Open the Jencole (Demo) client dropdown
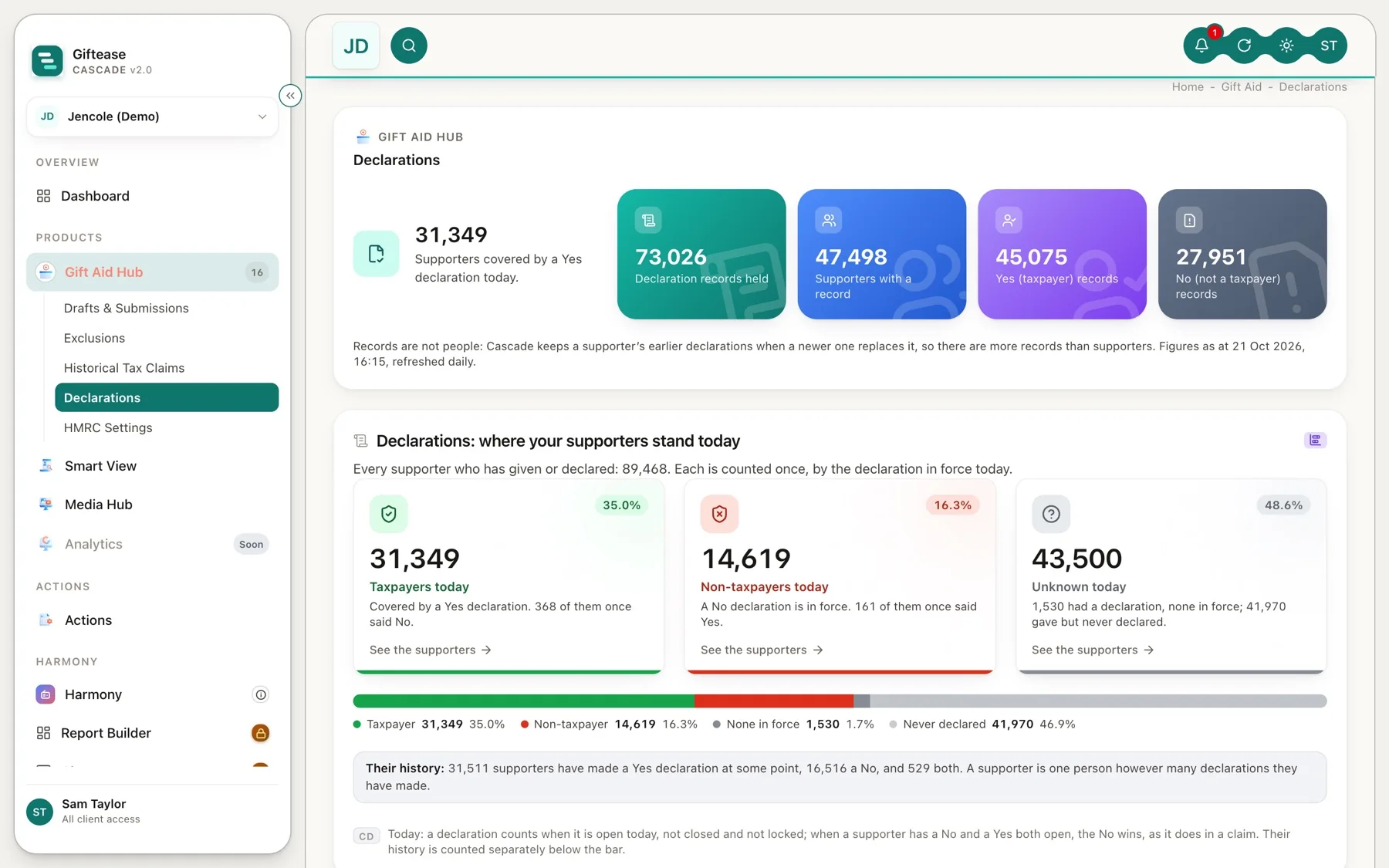Image resolution: width=1389 pixels, height=868 pixels. click(x=152, y=117)
